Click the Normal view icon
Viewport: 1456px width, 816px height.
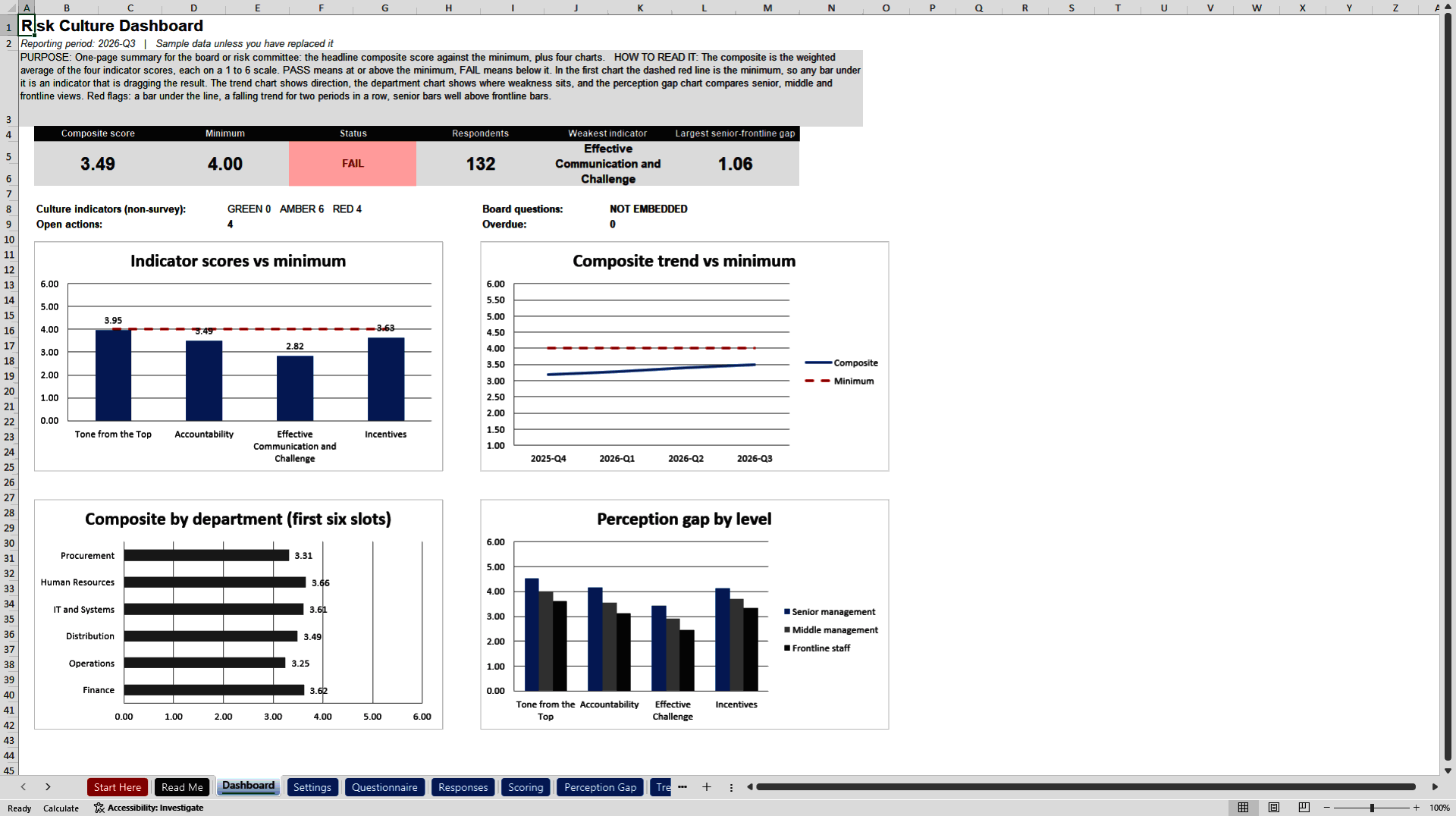click(1243, 808)
